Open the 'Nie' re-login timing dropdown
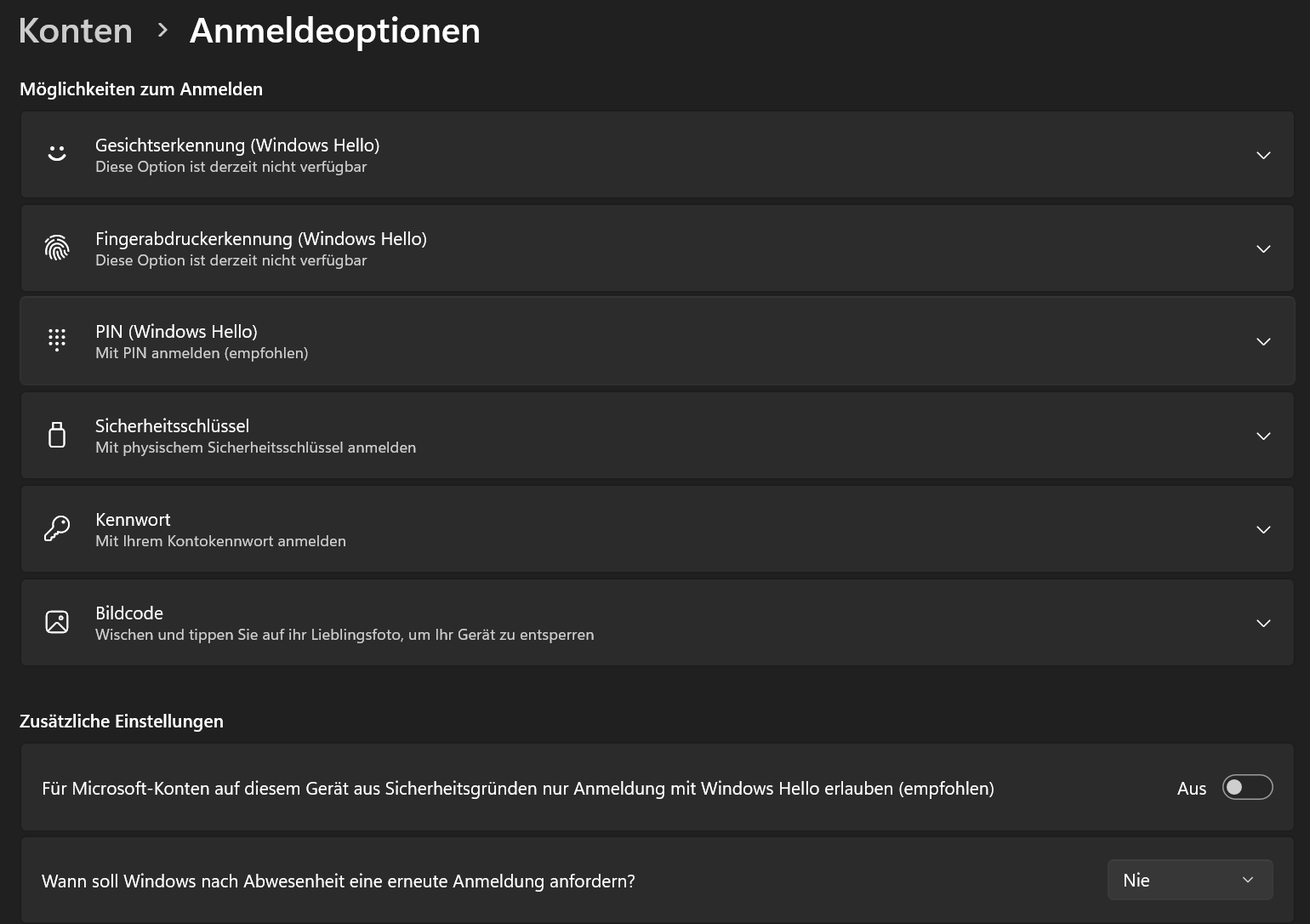 (1190, 880)
